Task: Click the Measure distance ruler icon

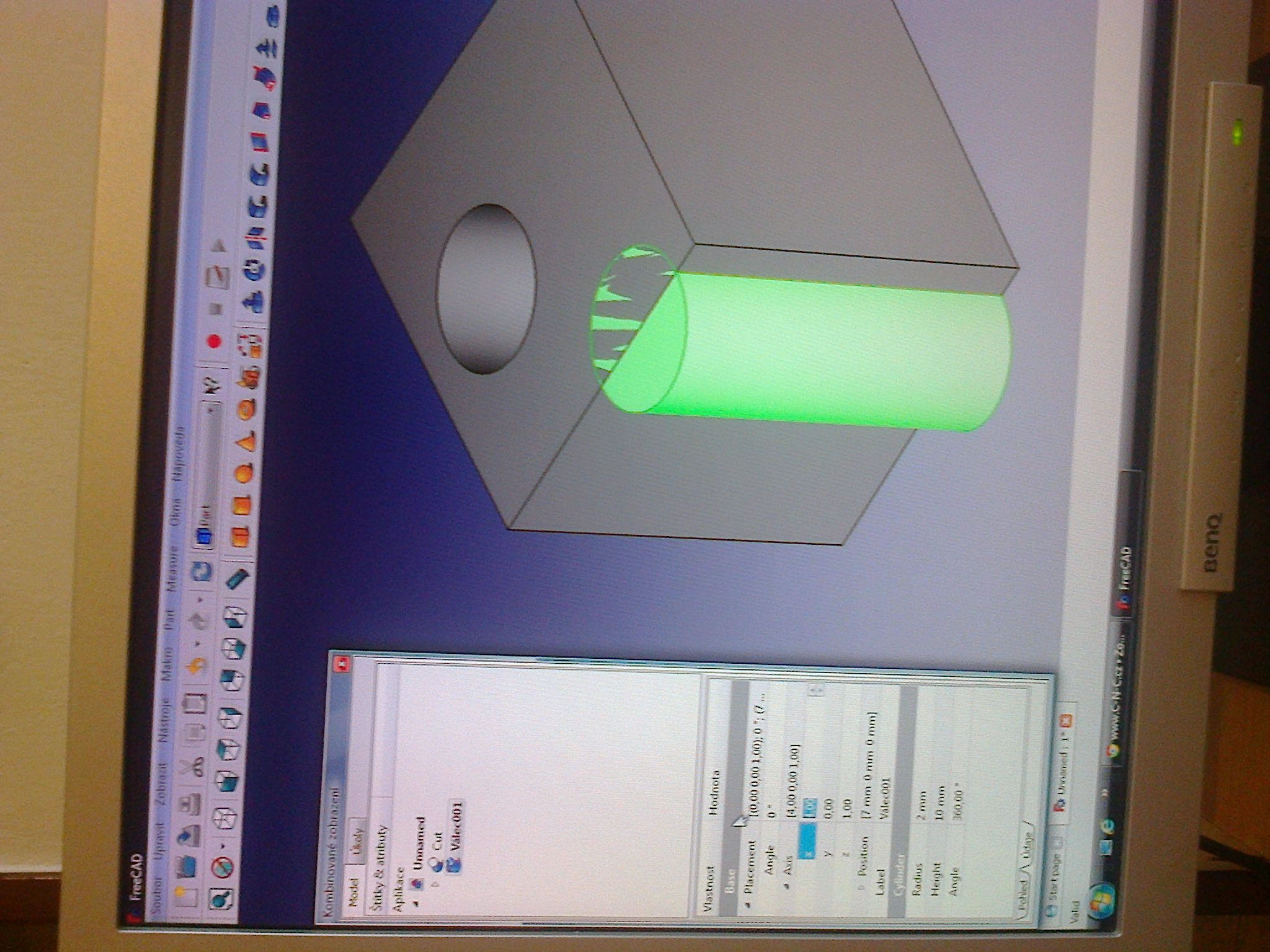Action: tap(237, 580)
